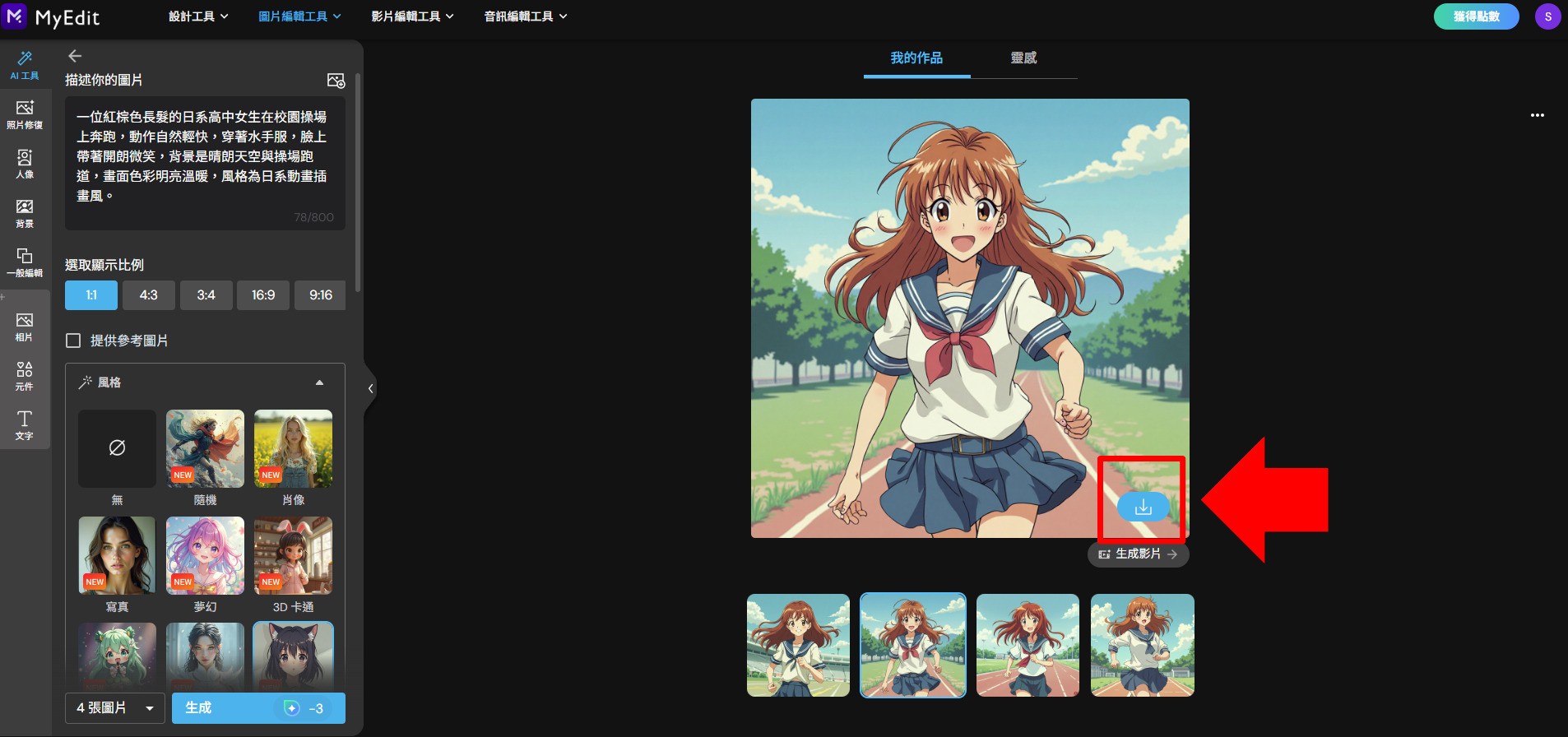Click the 獲得點數 button
This screenshot has width=1568, height=737.
pos(1476,16)
